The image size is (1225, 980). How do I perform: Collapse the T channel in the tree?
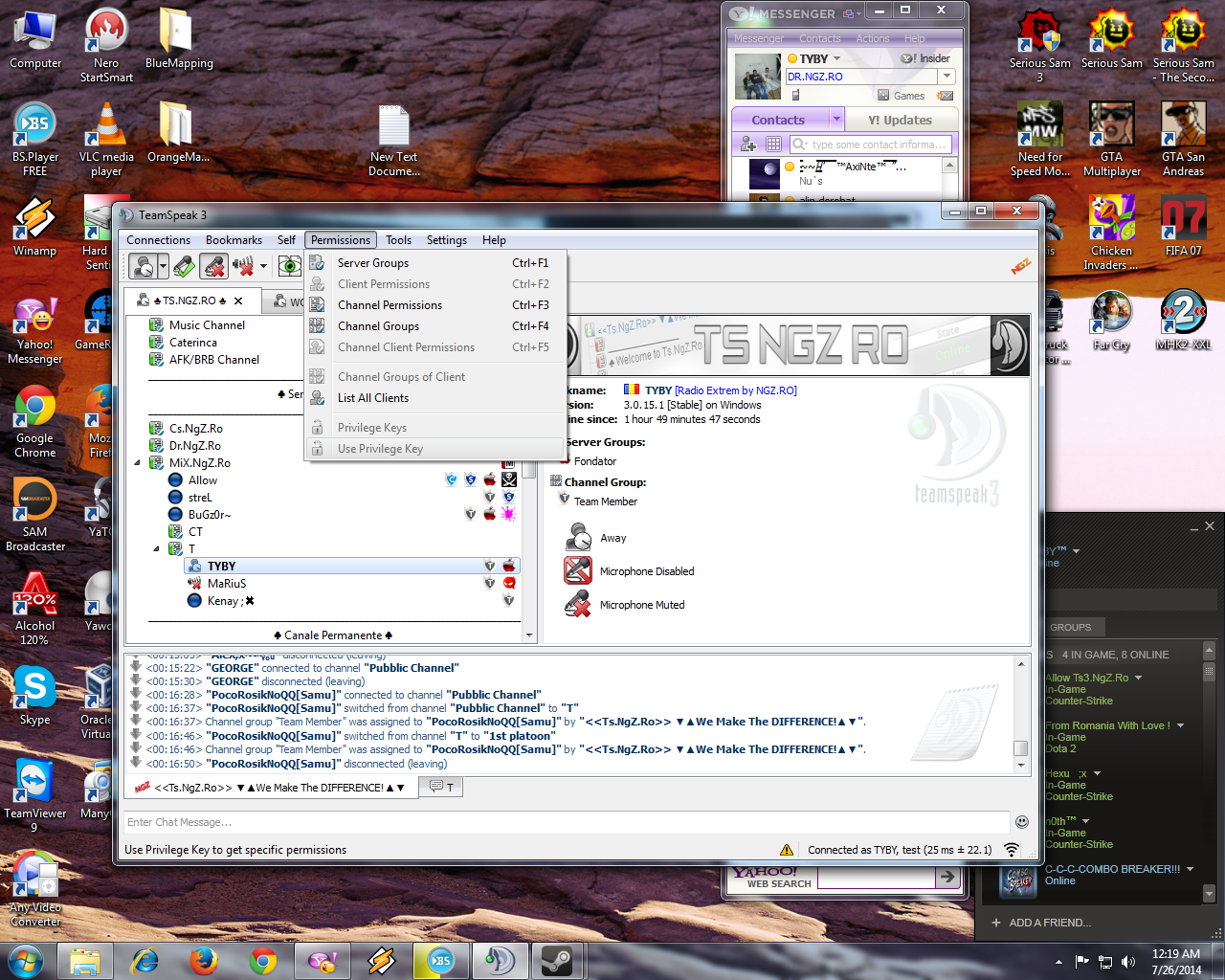156,549
